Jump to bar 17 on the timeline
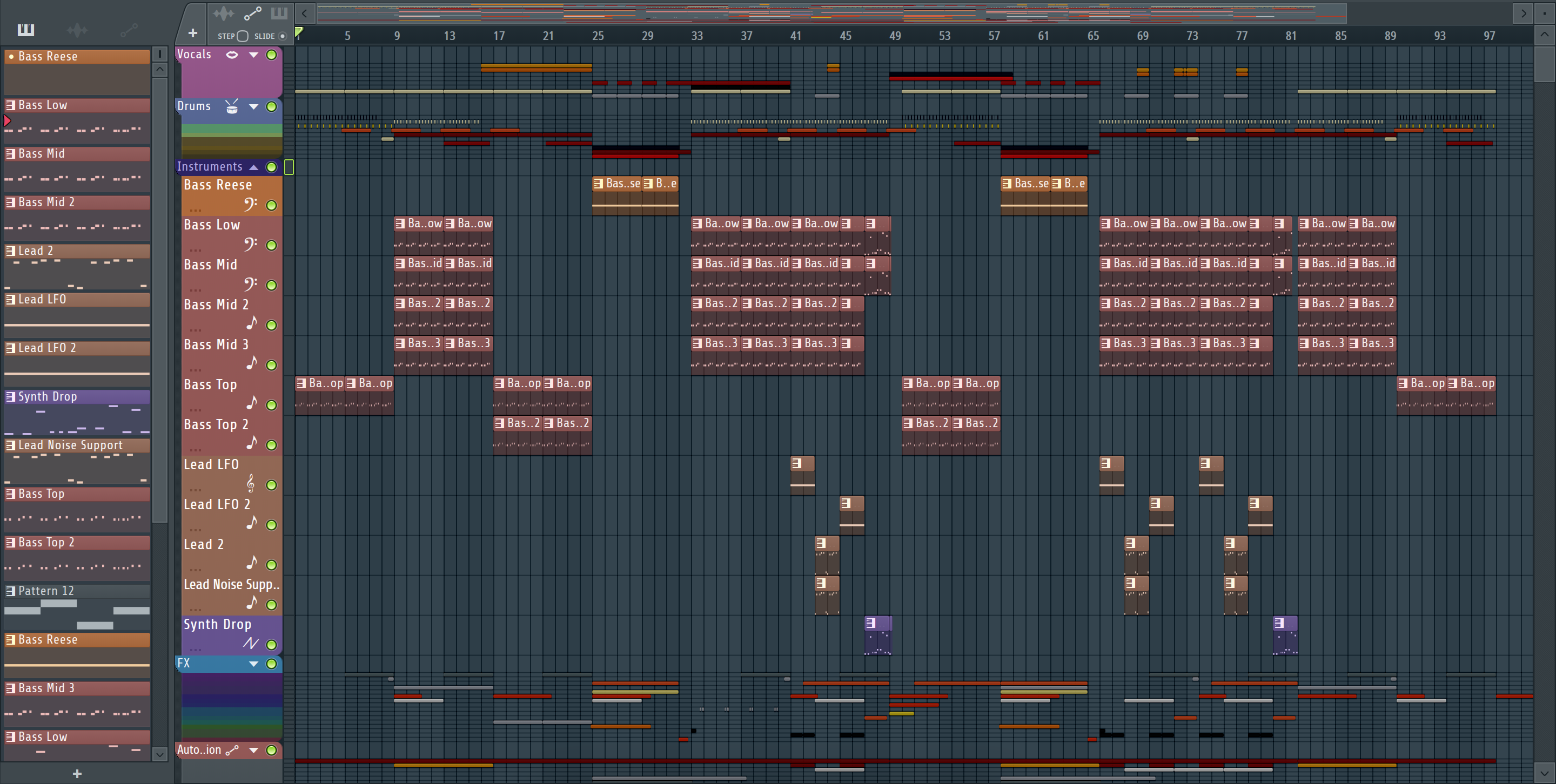Screen dimensions: 1556x784 click(498, 36)
